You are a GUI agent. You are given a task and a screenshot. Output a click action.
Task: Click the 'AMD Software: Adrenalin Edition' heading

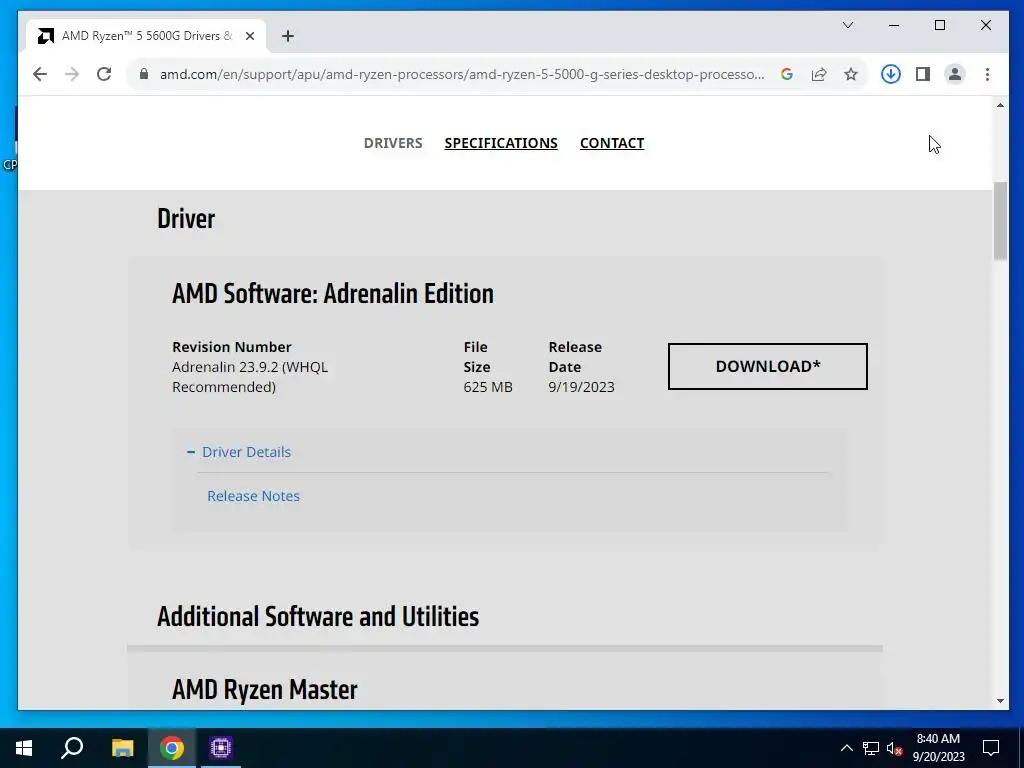(332, 293)
